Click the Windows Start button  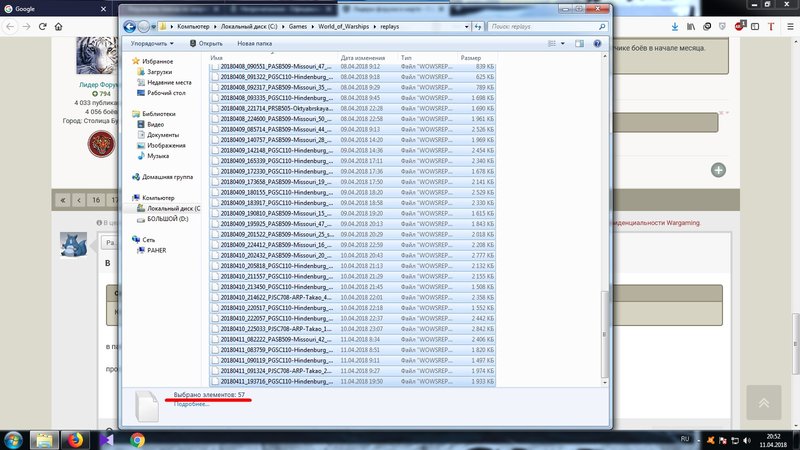(14, 439)
